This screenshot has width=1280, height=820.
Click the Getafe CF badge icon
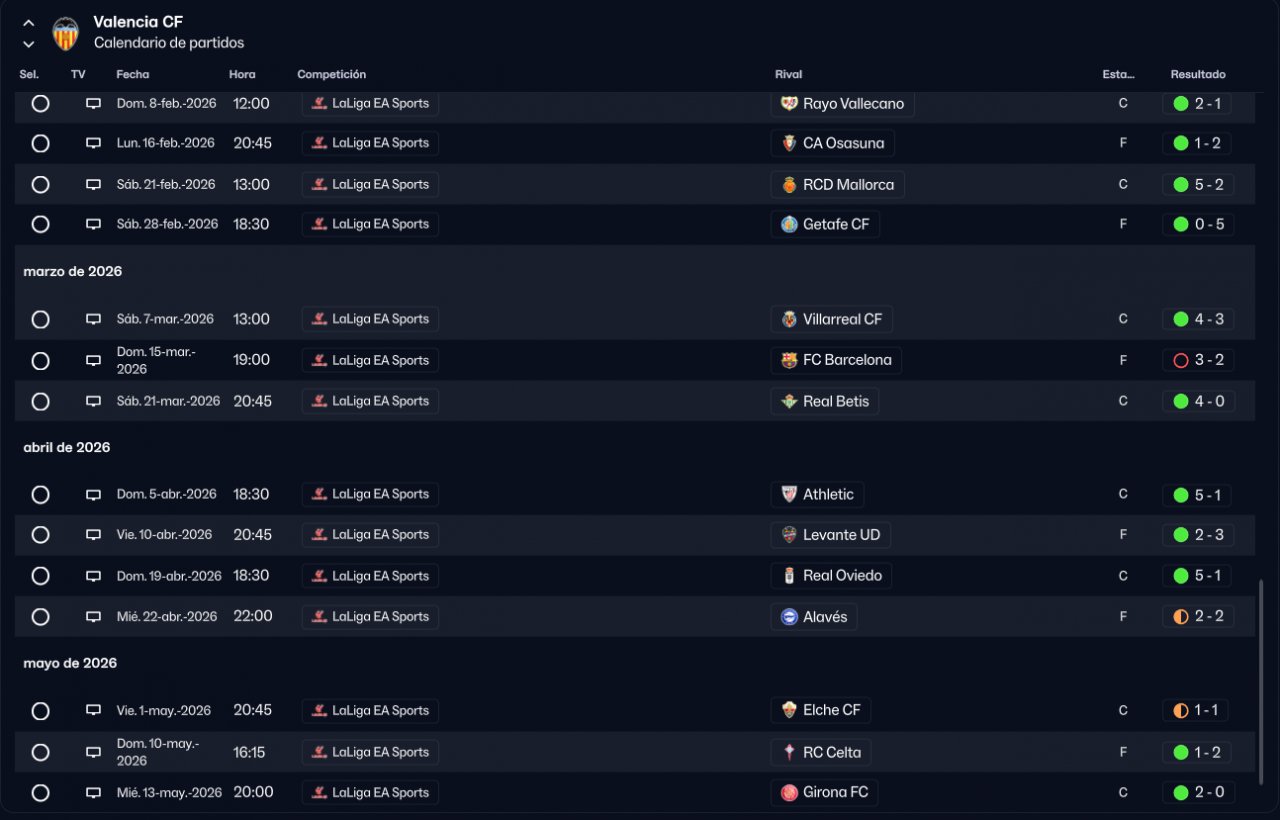tap(789, 224)
